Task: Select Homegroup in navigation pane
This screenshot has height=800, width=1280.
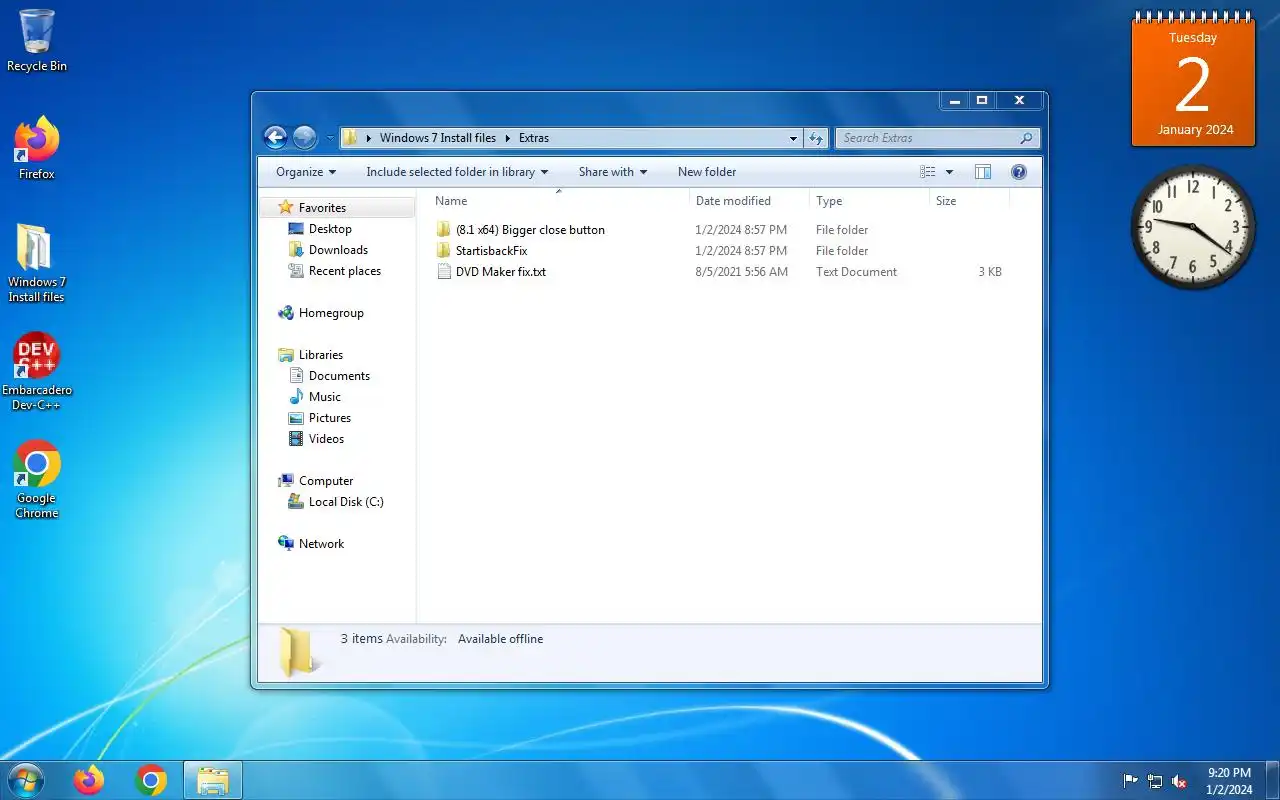Action: pyautogui.click(x=331, y=313)
